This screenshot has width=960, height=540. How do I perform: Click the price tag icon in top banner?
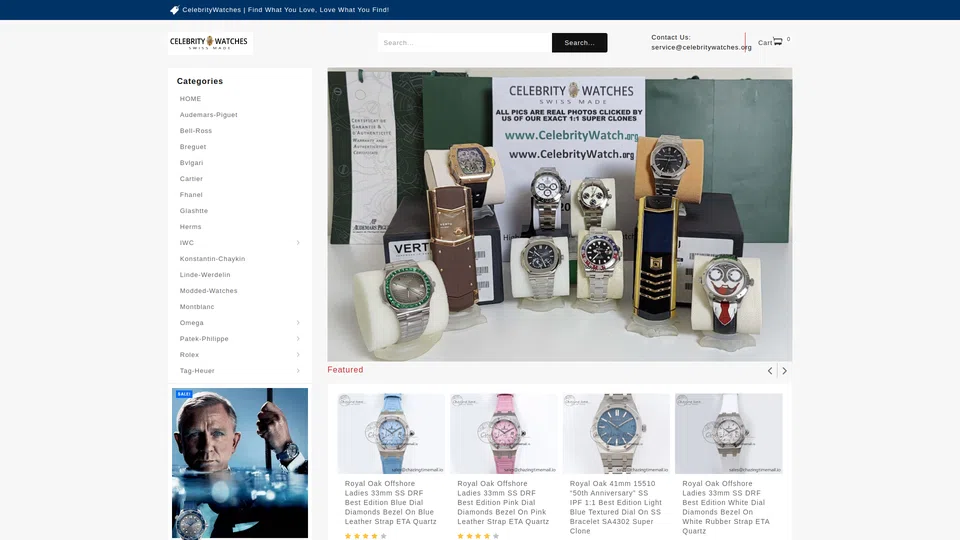tap(174, 10)
